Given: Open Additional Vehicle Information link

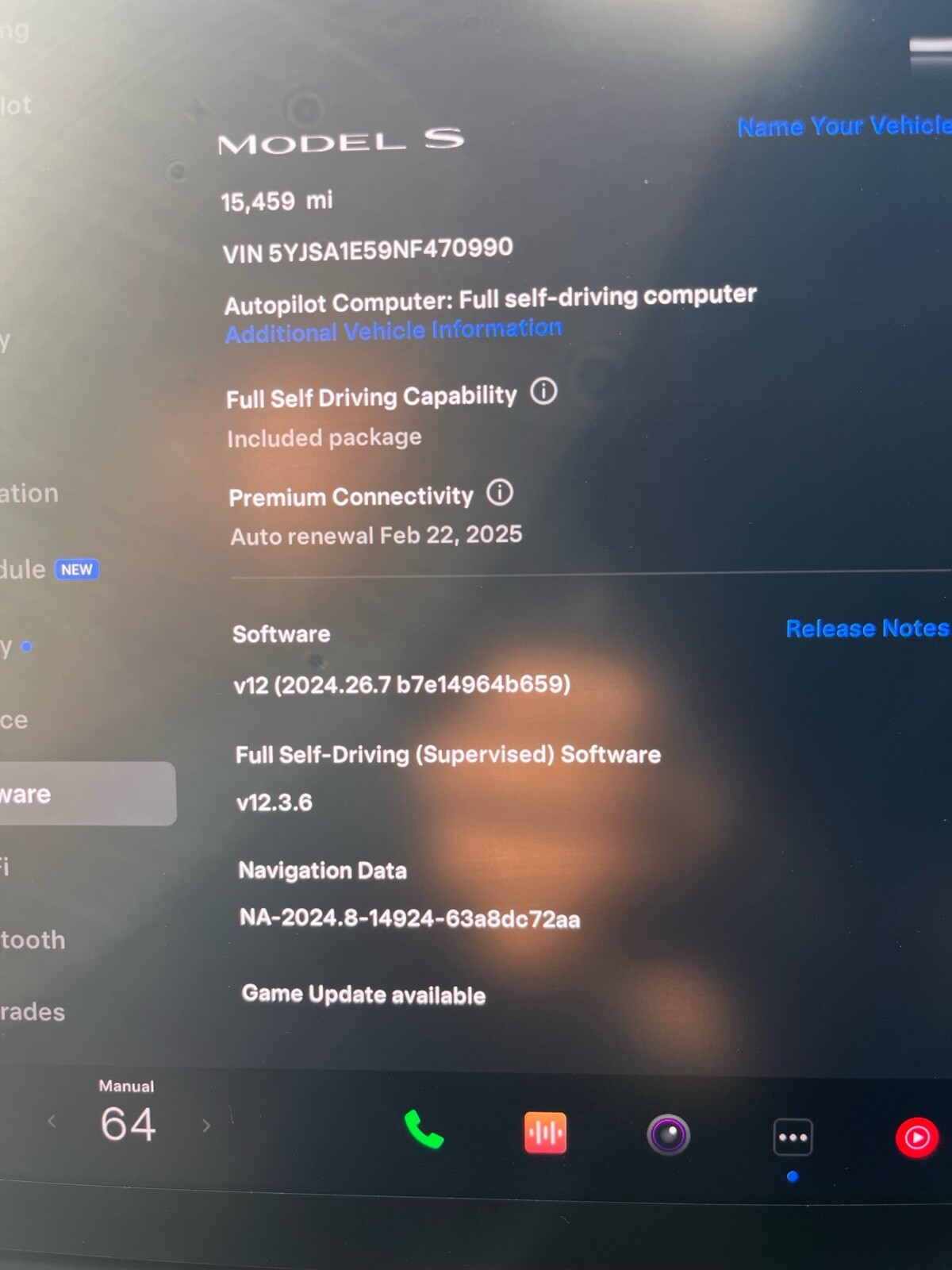Looking at the screenshot, I should tap(393, 330).
